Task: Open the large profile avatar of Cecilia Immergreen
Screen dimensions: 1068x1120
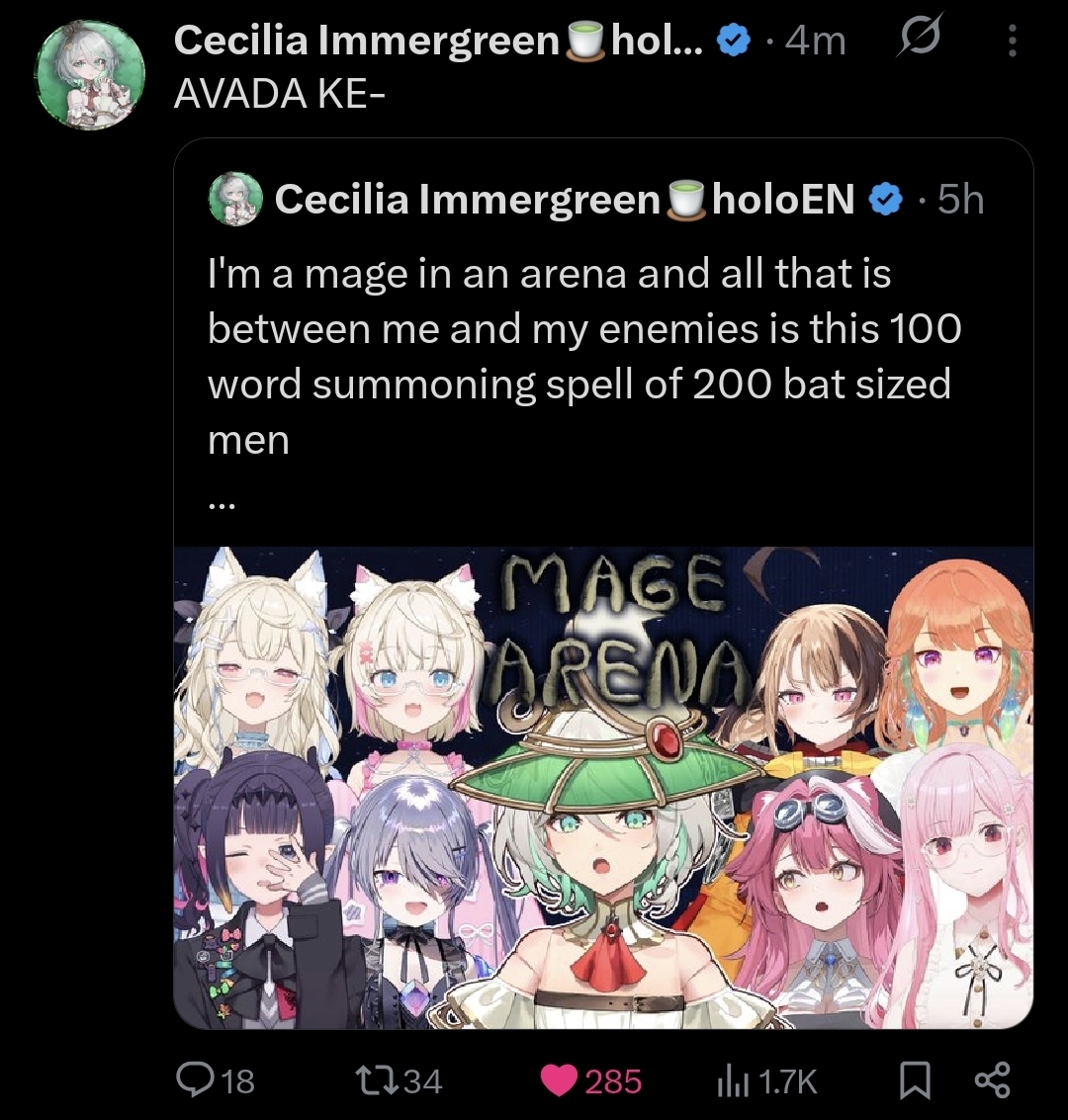Action: [90, 75]
